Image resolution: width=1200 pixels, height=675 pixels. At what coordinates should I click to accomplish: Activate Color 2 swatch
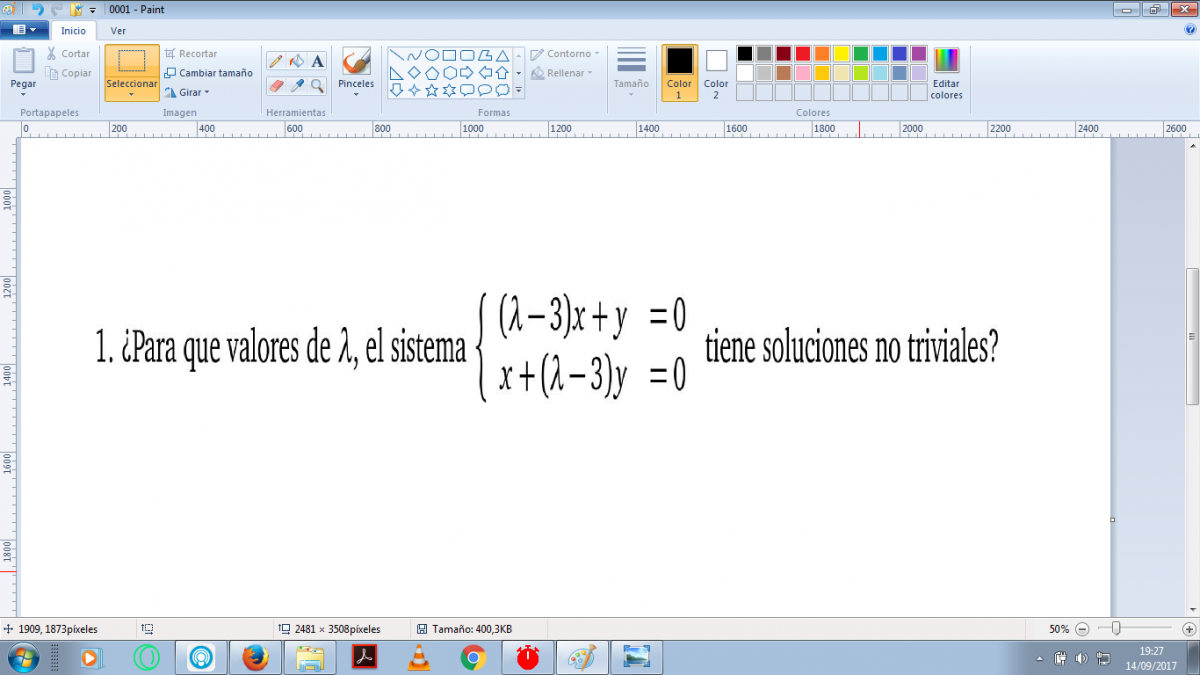click(716, 73)
